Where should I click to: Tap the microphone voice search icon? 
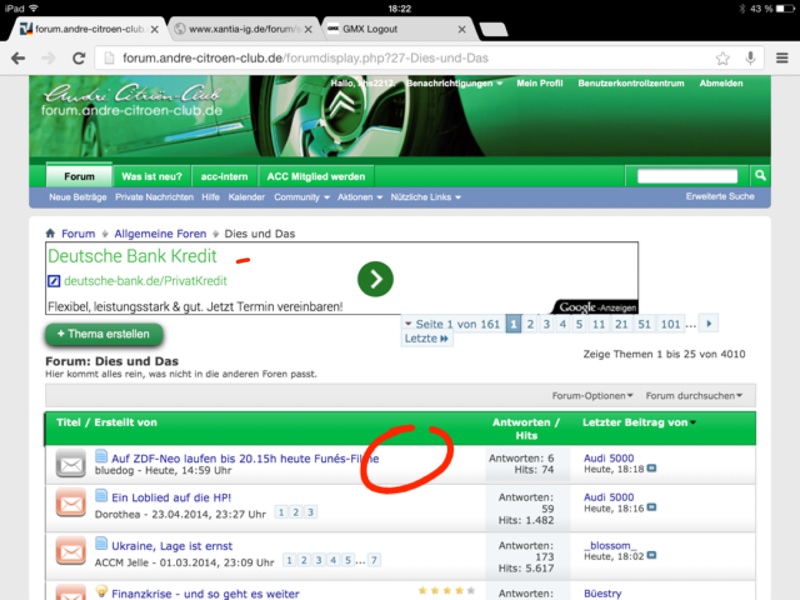tap(750, 58)
